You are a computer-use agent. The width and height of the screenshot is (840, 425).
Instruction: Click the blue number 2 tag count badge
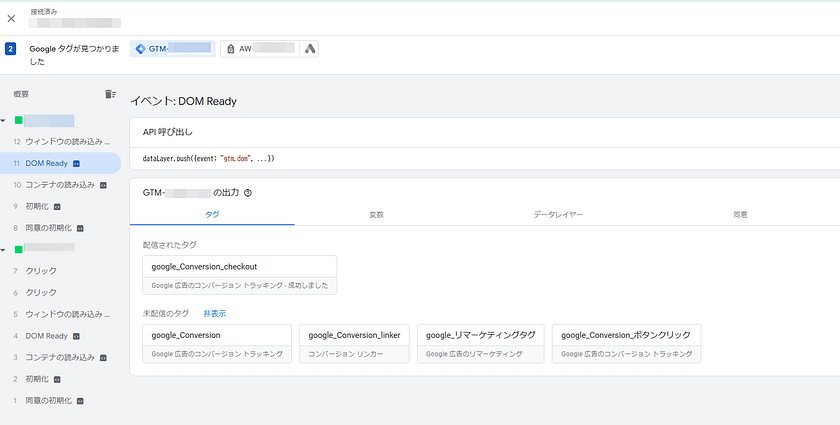pyautogui.click(x=11, y=48)
